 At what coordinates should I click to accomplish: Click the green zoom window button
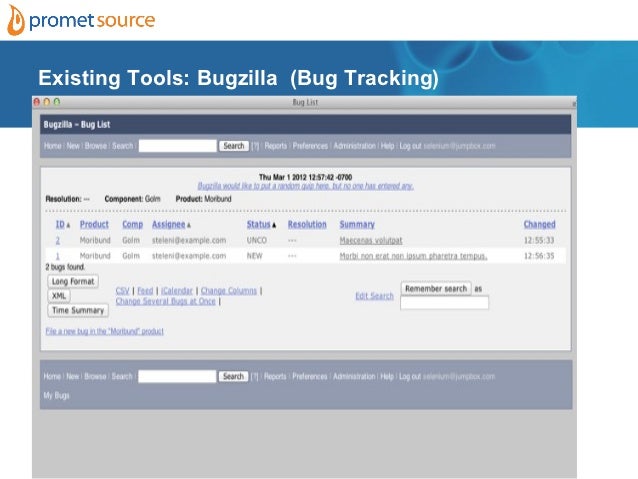tap(57, 102)
